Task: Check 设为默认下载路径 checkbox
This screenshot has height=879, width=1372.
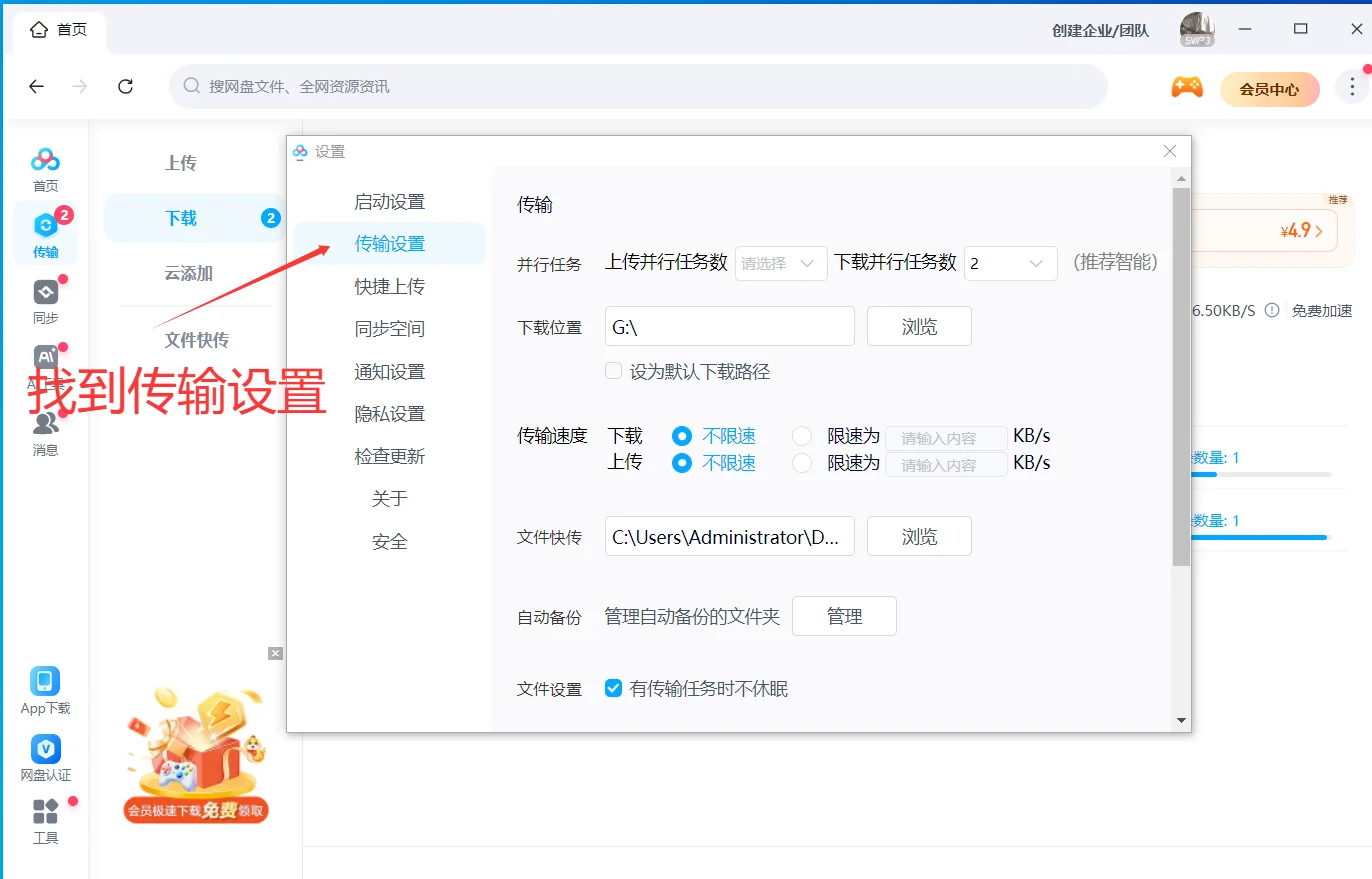Action: [x=612, y=370]
